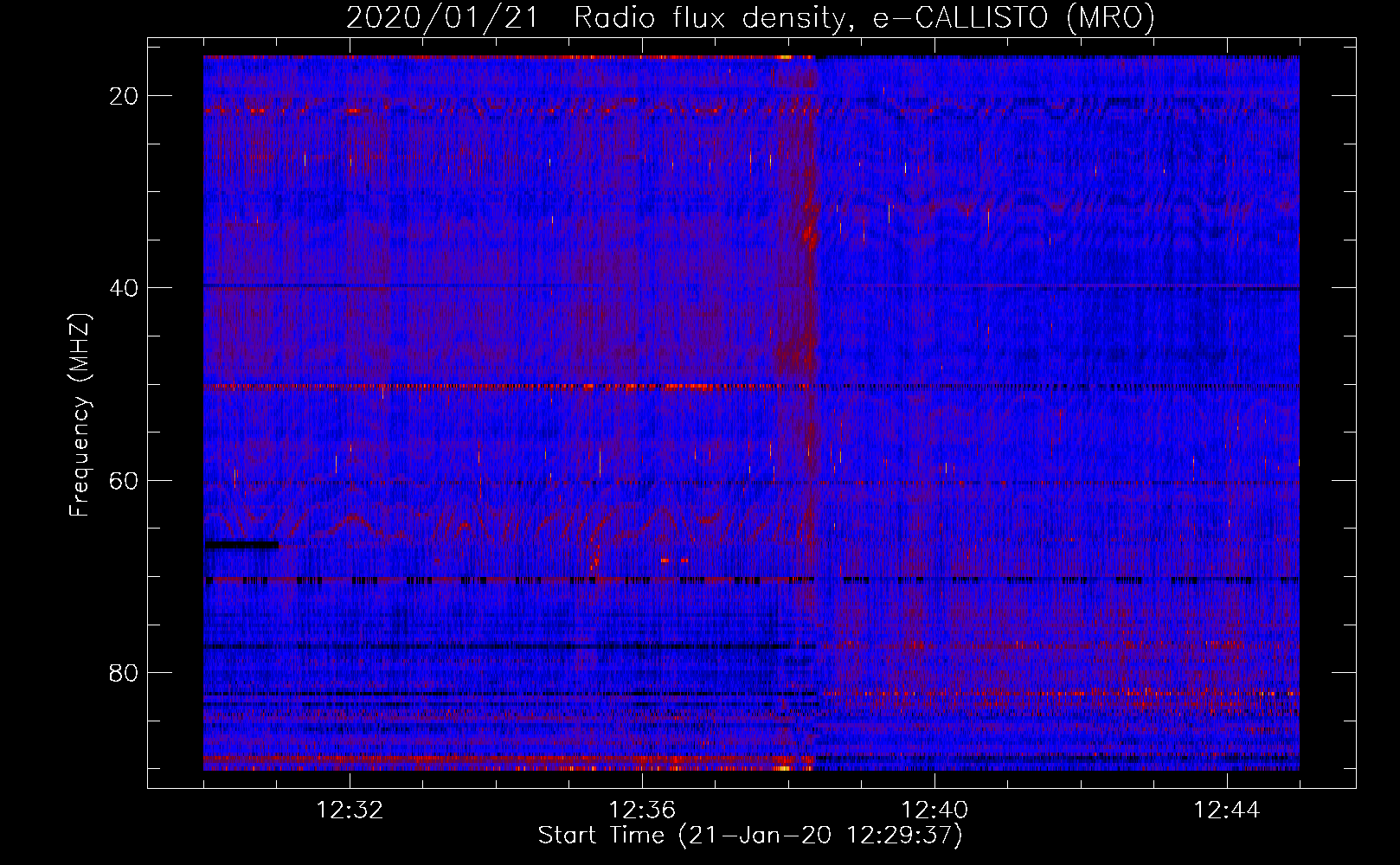Click the 40 frequency tick label
The height and width of the screenshot is (865, 1400).
(124, 287)
